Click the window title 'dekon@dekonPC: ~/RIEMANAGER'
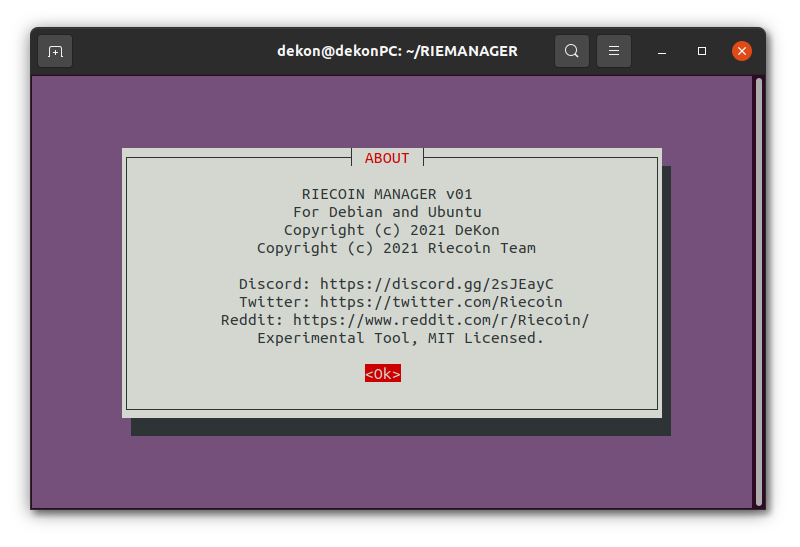800x547 pixels. click(x=397, y=51)
